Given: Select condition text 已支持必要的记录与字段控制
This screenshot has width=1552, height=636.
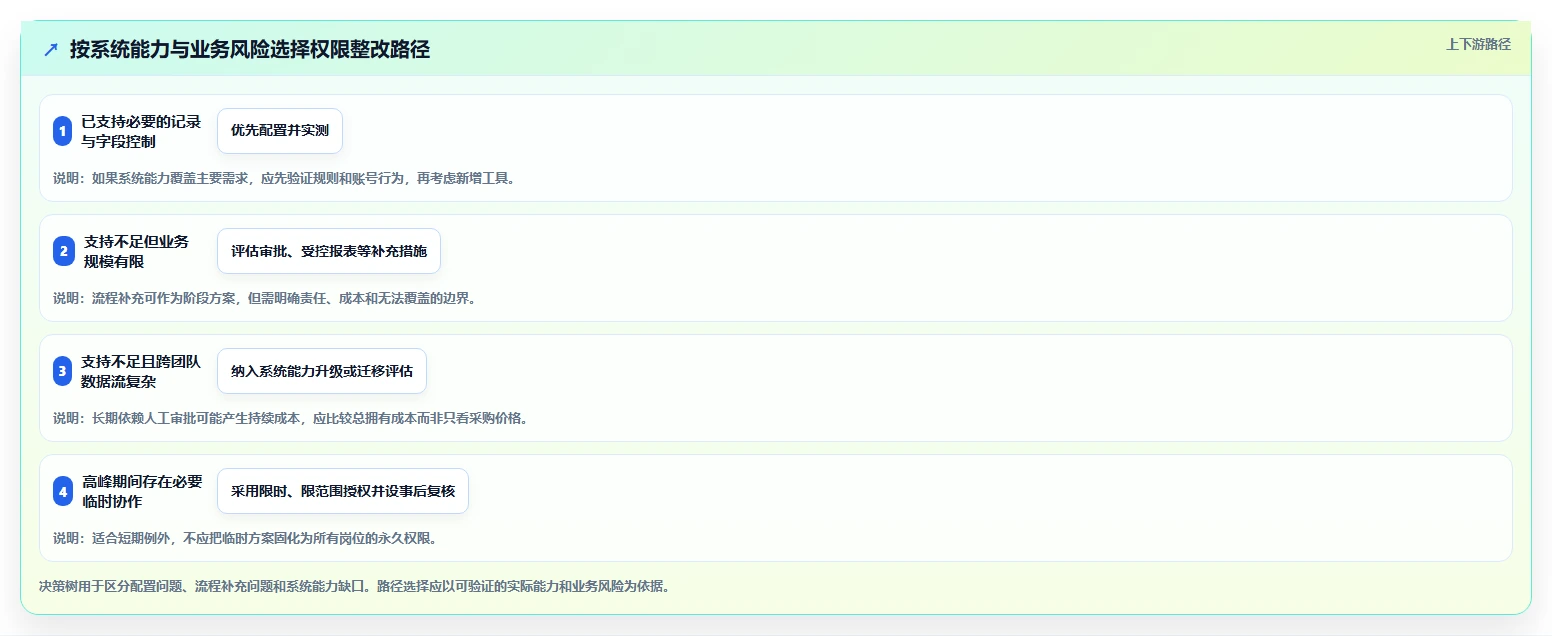Looking at the screenshot, I should (x=141, y=131).
